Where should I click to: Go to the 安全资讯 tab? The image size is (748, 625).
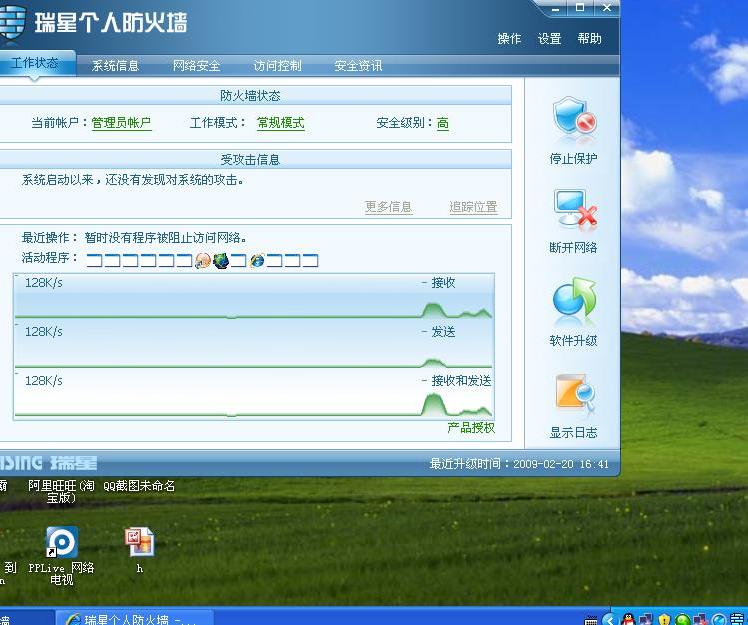[x=358, y=65]
